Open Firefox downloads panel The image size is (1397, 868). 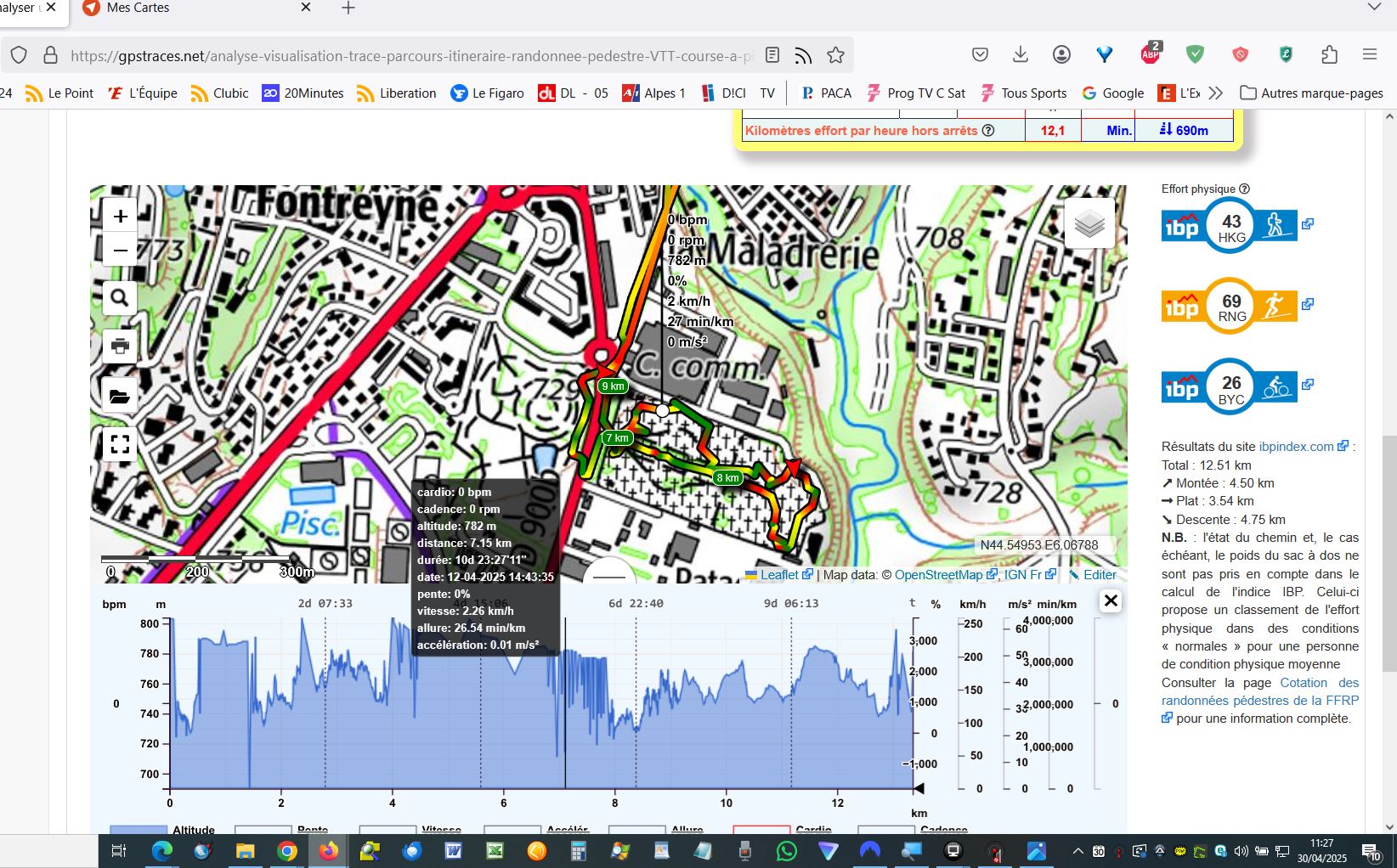[1021, 55]
